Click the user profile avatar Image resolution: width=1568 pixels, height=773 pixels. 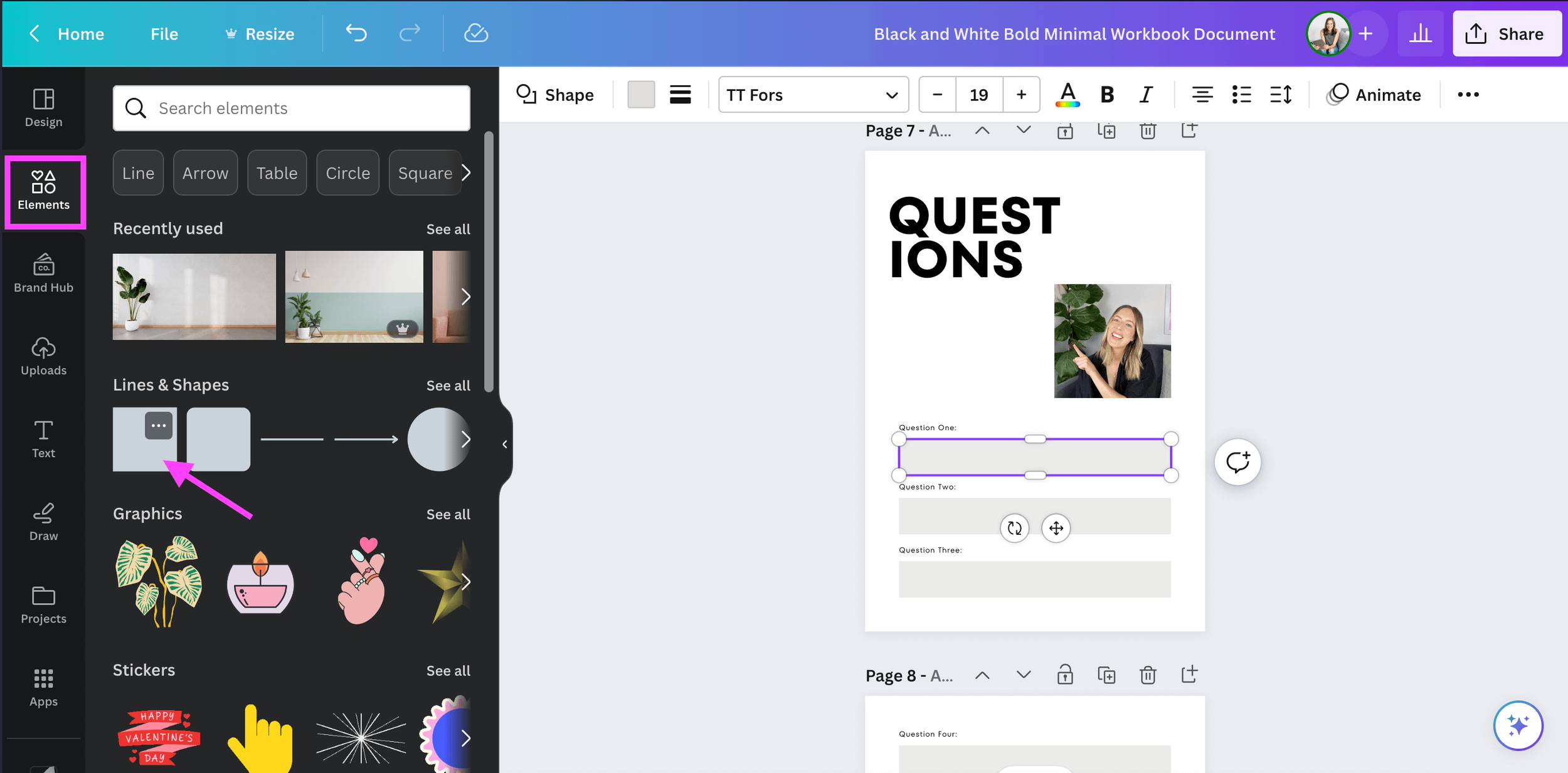[1328, 34]
